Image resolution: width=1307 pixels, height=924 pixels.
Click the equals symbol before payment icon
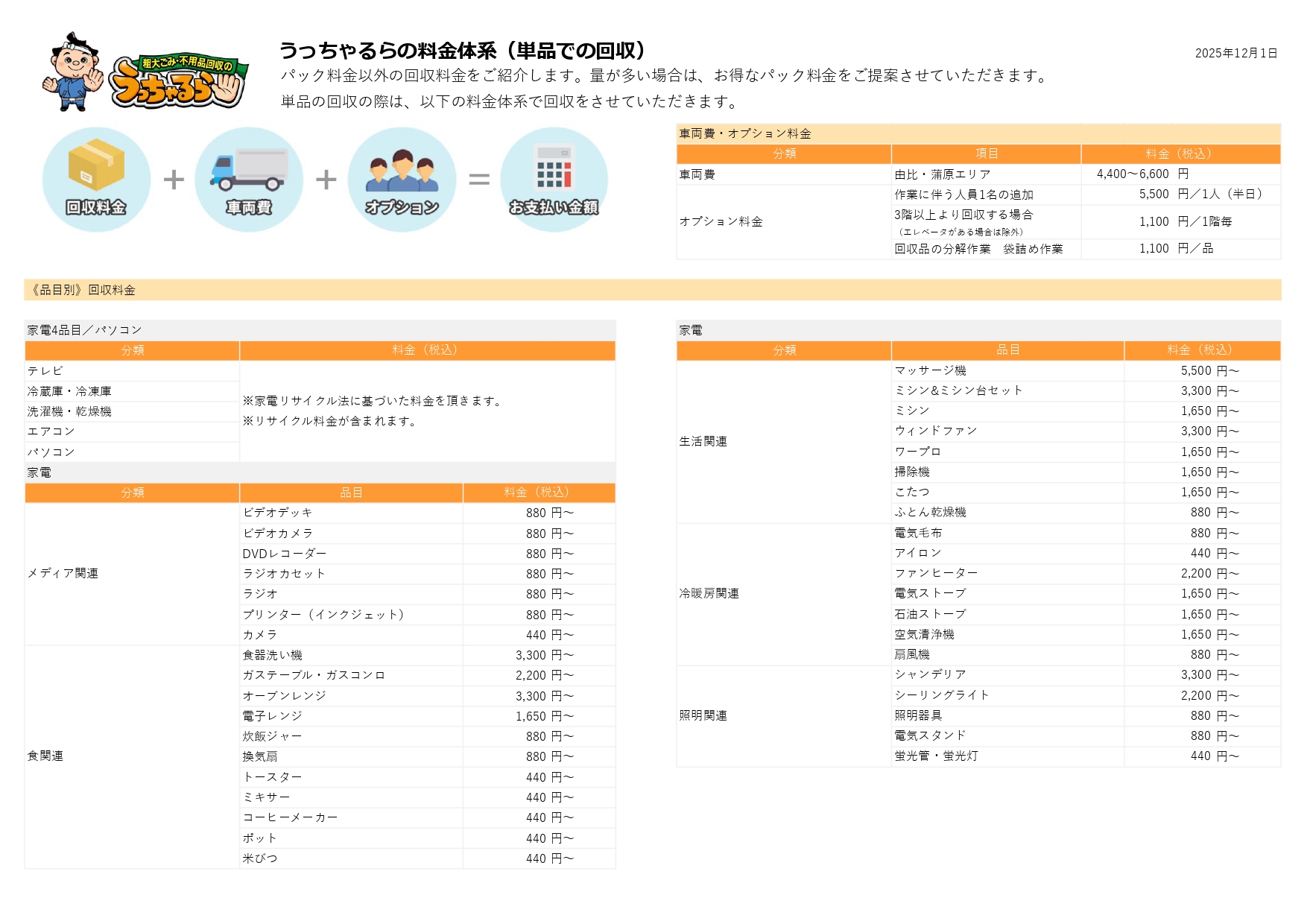click(480, 179)
